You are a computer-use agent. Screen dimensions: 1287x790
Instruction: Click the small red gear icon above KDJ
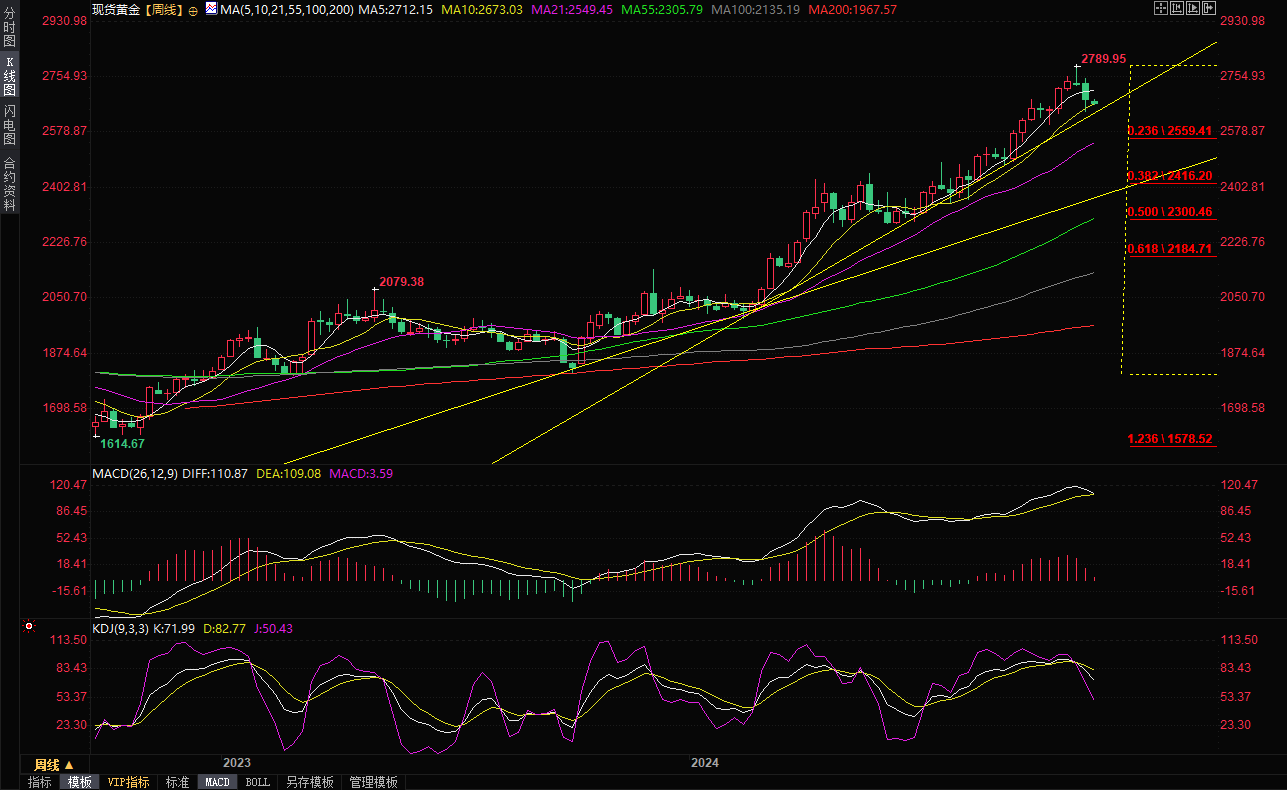28,628
